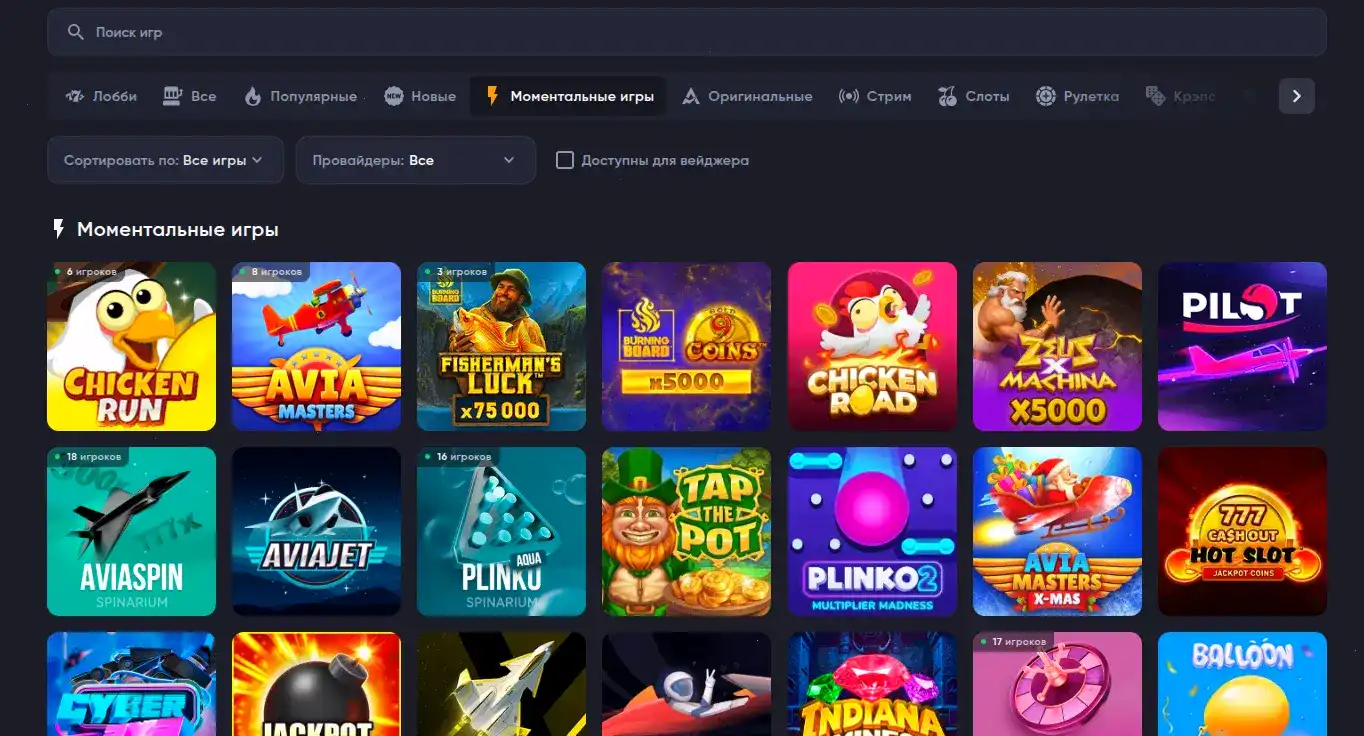This screenshot has height=736, width=1364.
Task: Click the search magnifier icon
Action: (x=75, y=31)
